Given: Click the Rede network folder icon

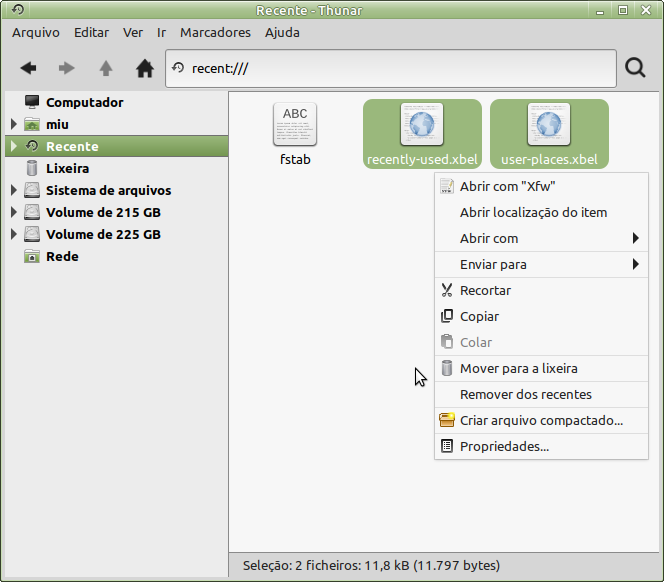Looking at the screenshot, I should tap(32, 256).
